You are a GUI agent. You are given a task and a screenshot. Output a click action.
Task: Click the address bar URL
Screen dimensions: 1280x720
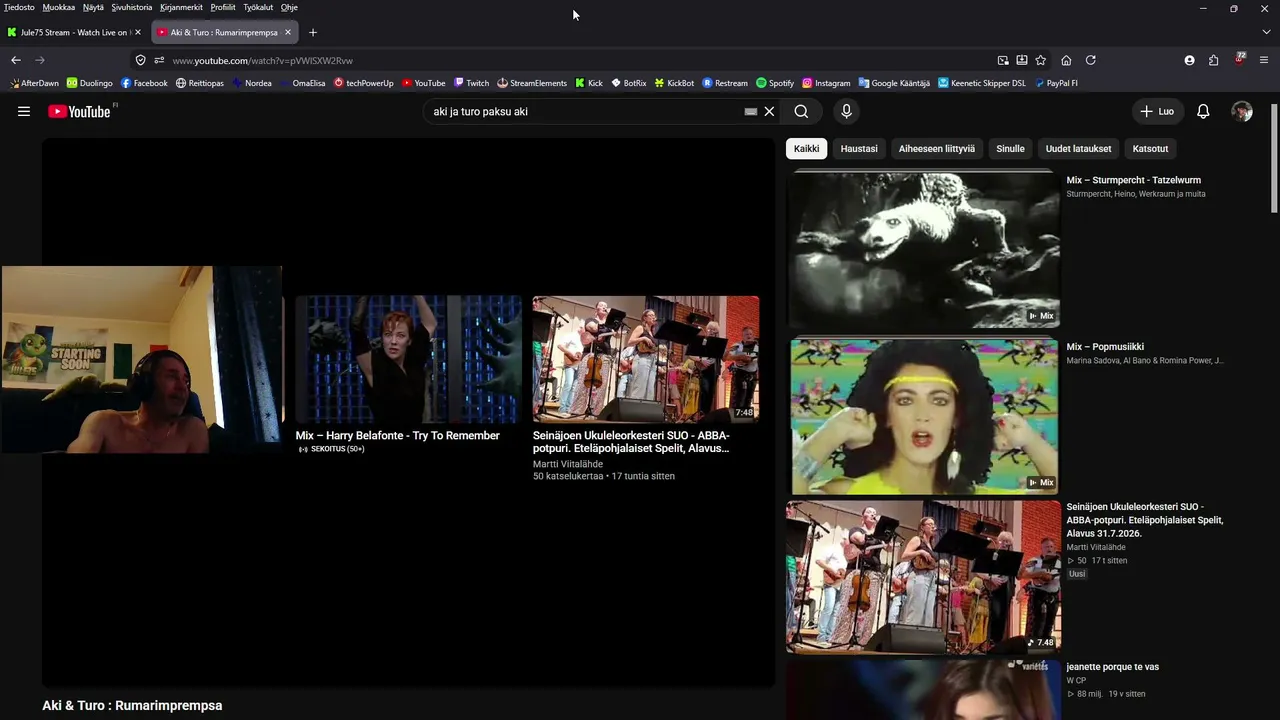tap(262, 61)
